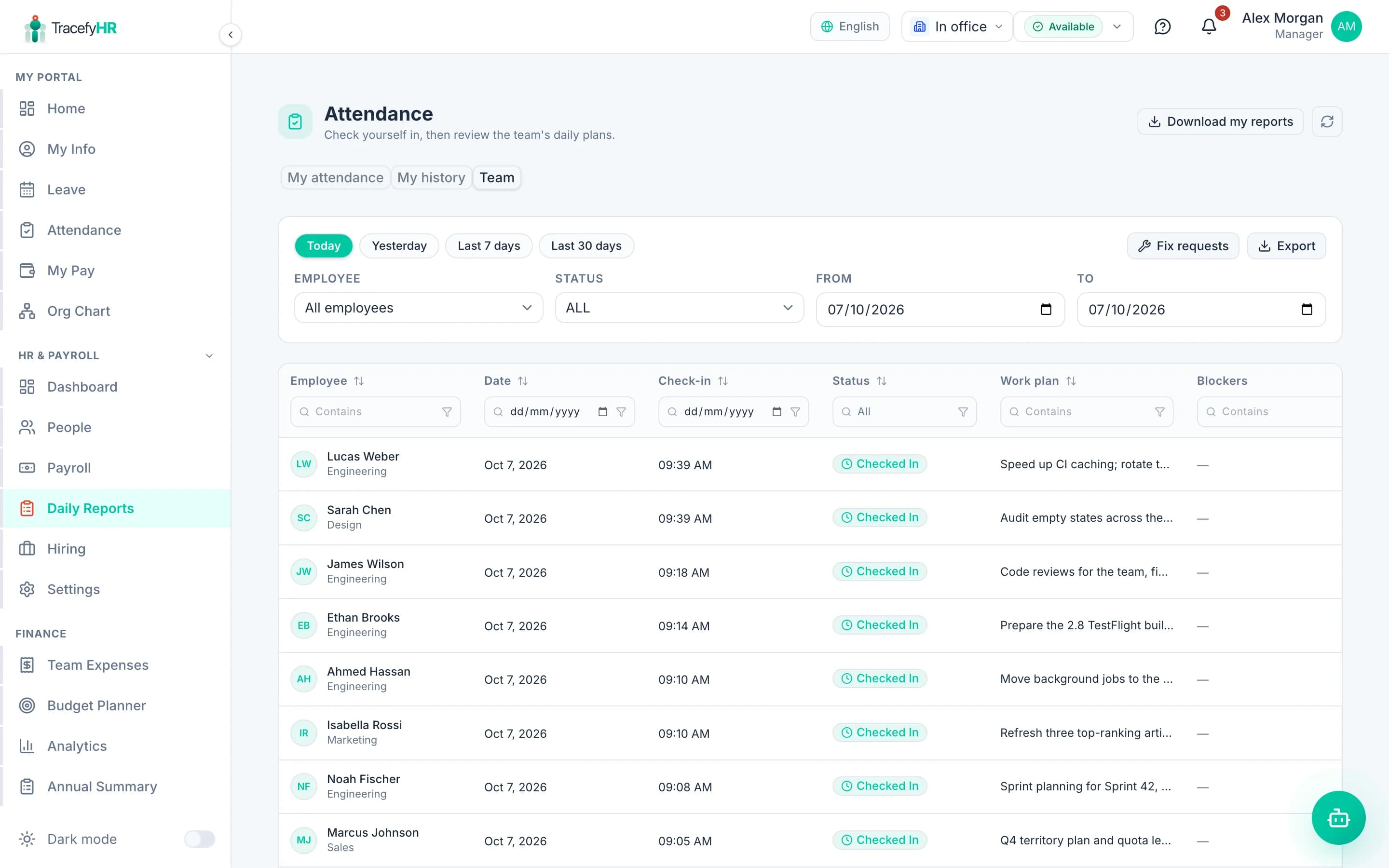Open the notifications bell
The width and height of the screenshot is (1389, 868).
click(x=1209, y=27)
